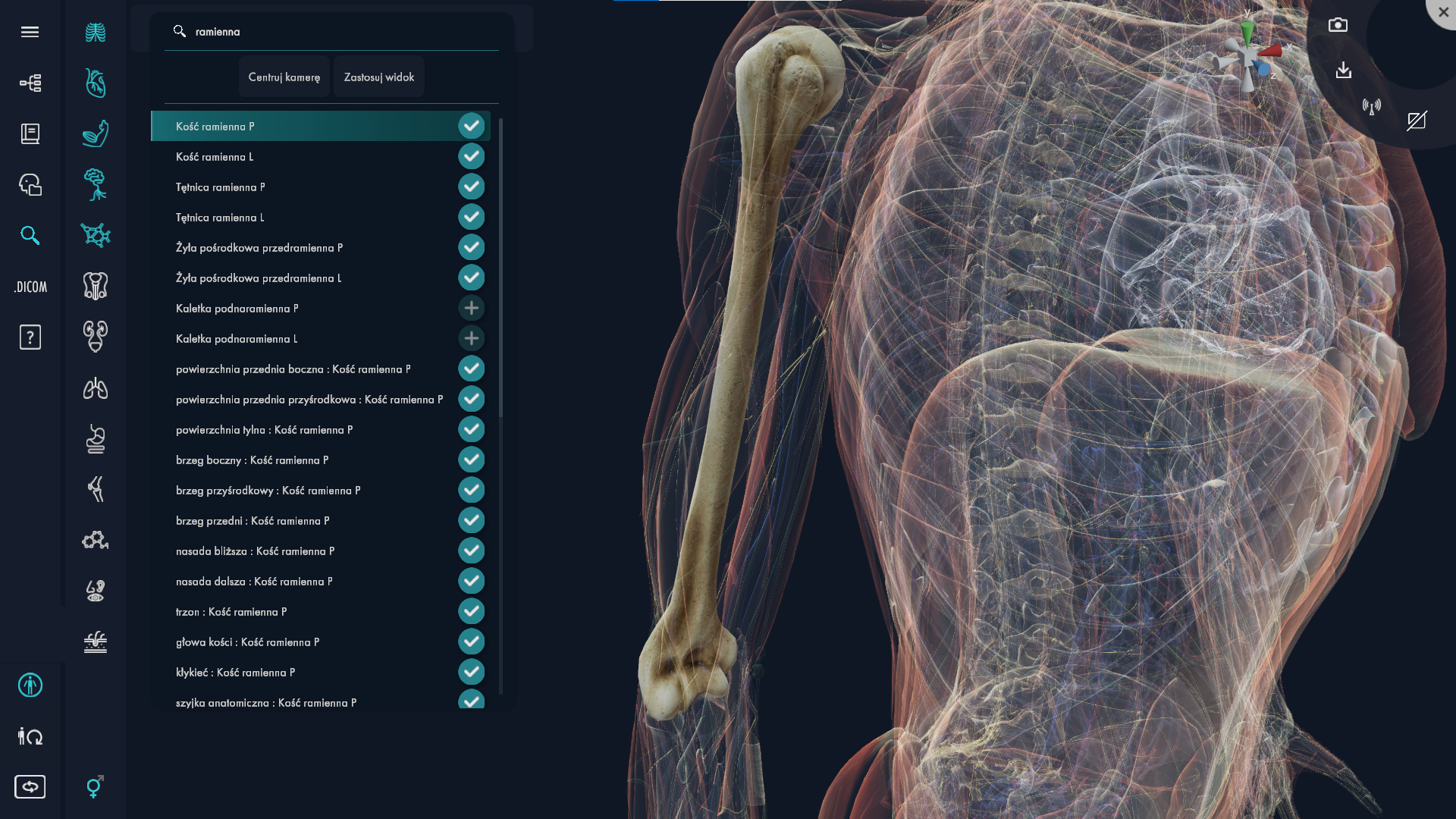Open the structure hierarchy tree icon

30,83
